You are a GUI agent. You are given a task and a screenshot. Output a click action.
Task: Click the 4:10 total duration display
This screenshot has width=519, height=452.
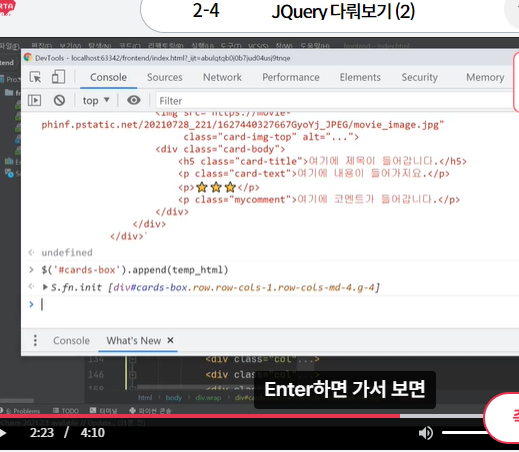93,433
